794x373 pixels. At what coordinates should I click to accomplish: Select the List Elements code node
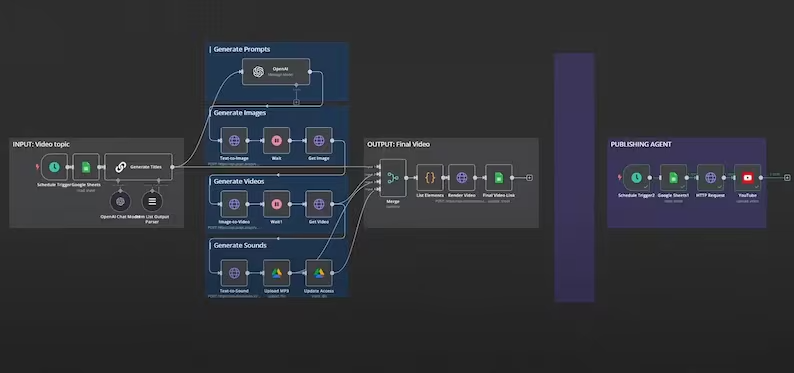[x=430, y=178]
